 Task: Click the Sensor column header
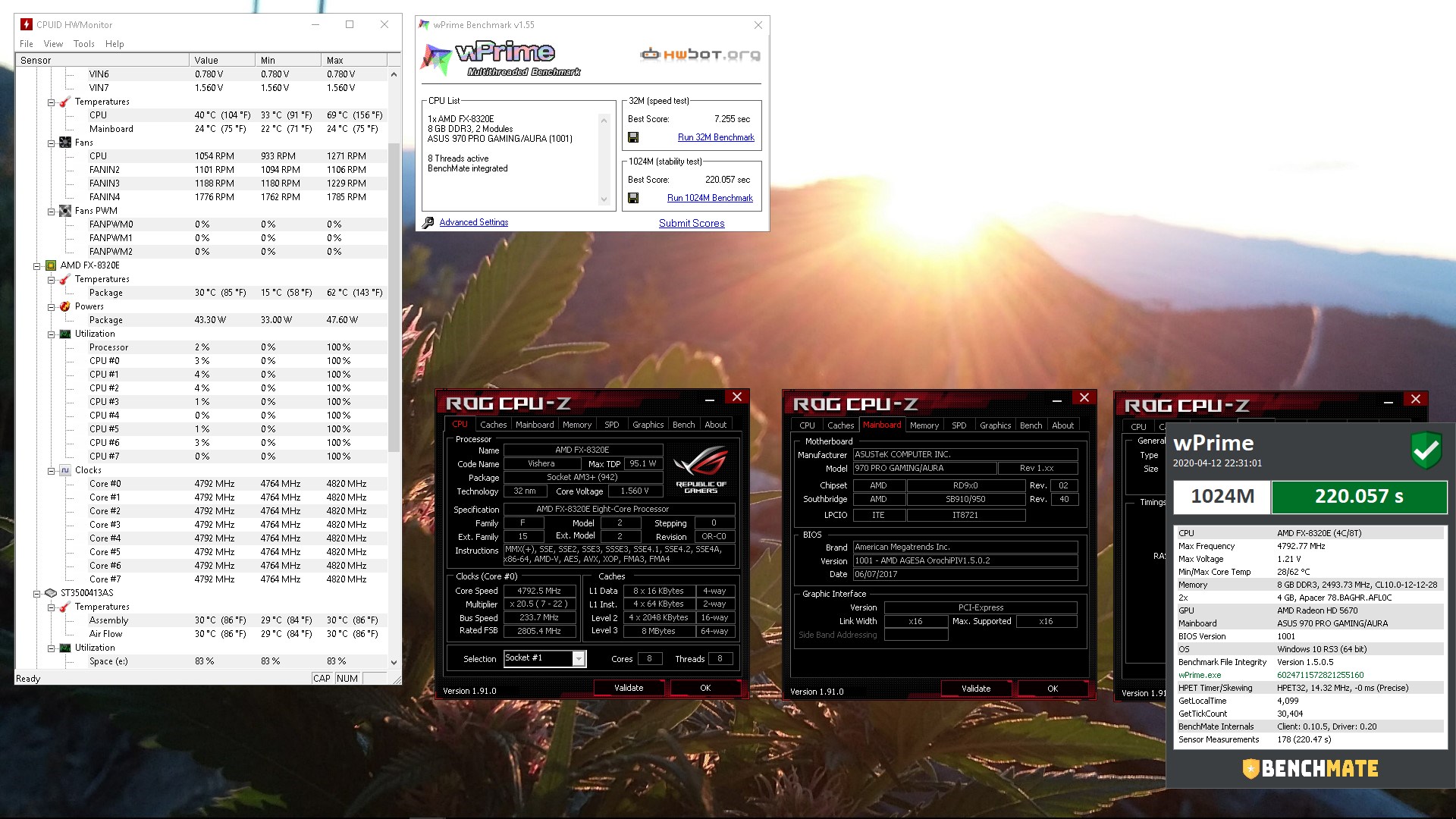102,60
